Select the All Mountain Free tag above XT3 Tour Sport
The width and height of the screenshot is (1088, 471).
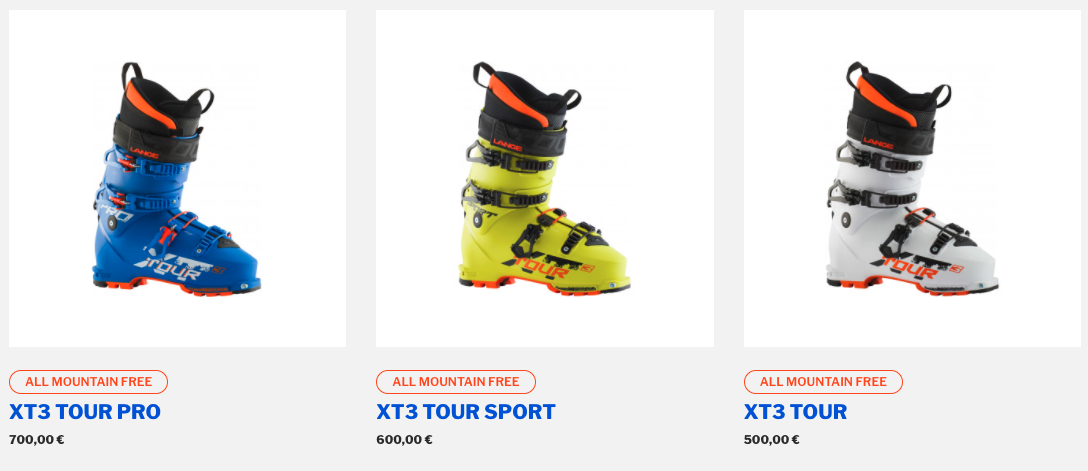tap(456, 382)
